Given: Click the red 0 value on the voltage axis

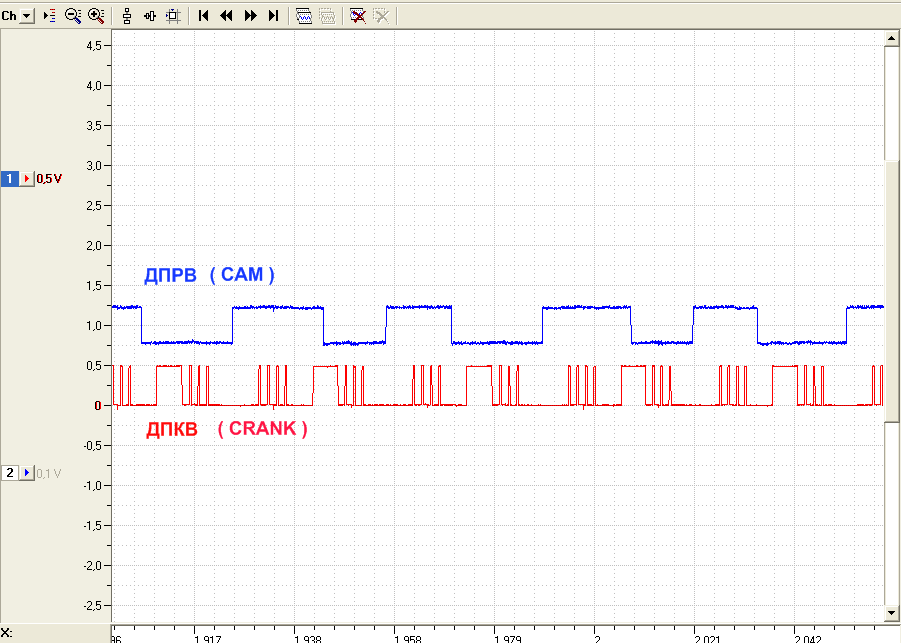Looking at the screenshot, I should click(x=98, y=406).
